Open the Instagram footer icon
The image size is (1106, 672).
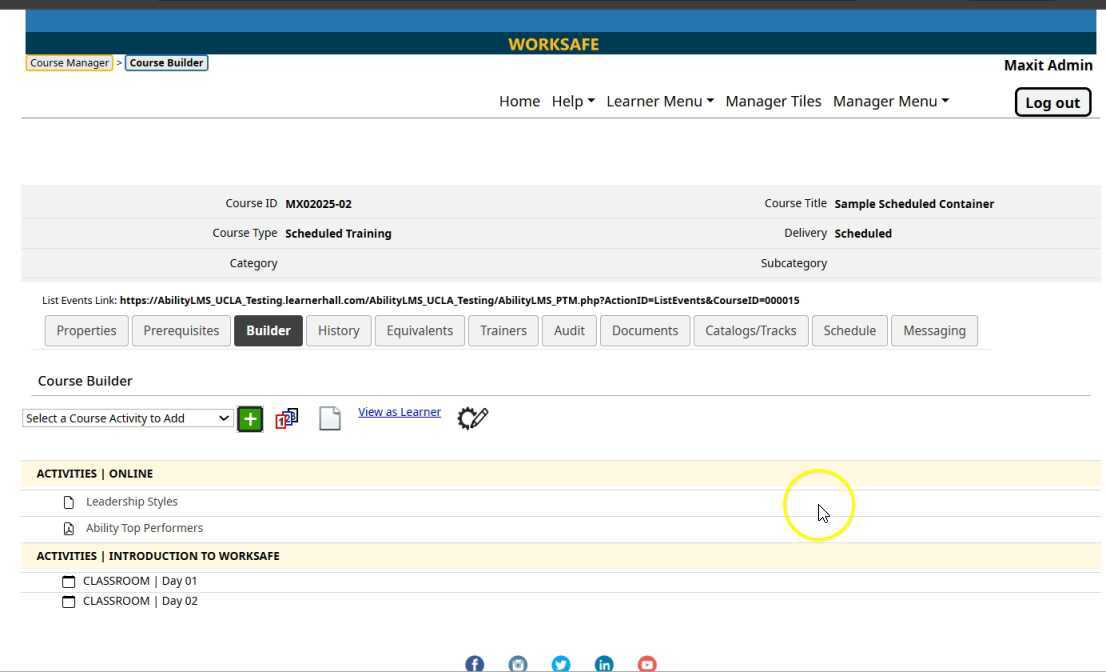(518, 664)
